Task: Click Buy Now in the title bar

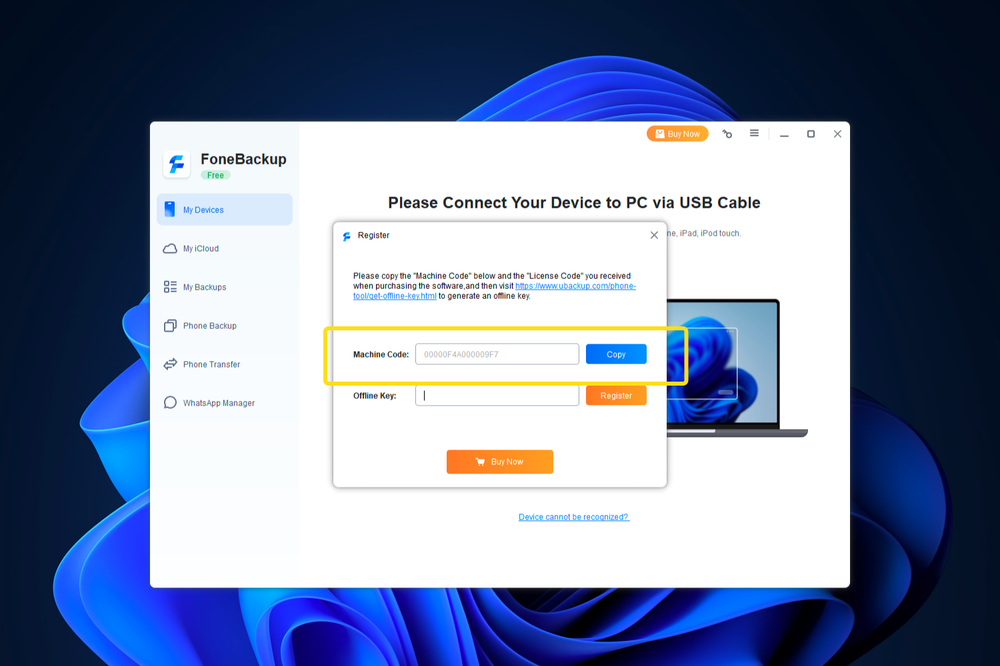Action: click(677, 134)
